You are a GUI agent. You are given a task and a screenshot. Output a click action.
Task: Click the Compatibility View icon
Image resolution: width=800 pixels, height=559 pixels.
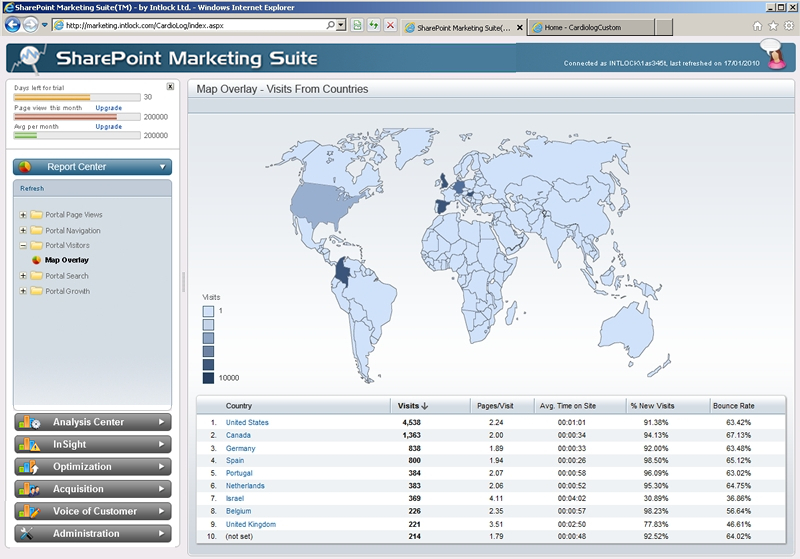[357, 25]
